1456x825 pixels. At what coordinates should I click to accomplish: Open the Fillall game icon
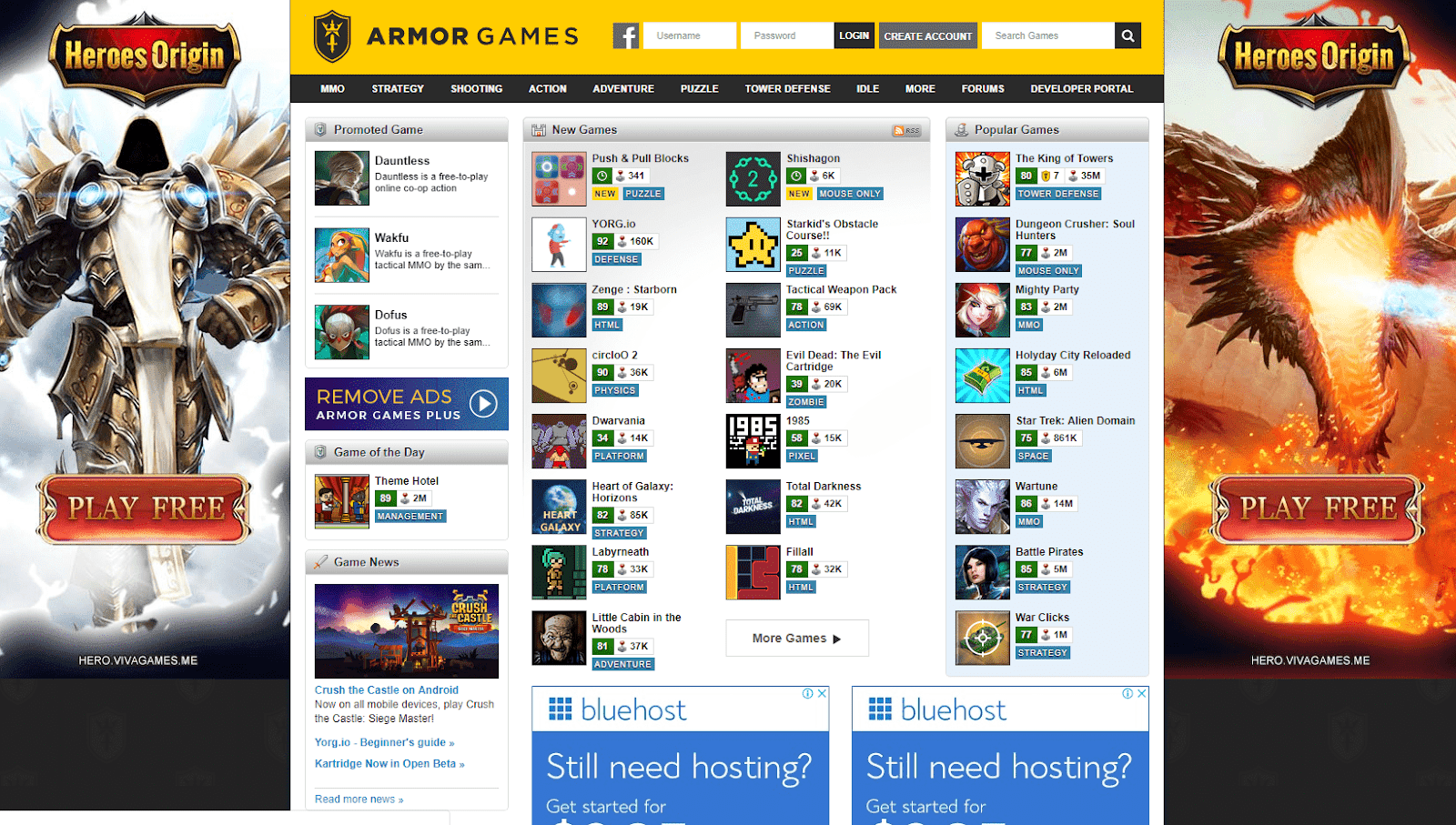click(x=753, y=572)
